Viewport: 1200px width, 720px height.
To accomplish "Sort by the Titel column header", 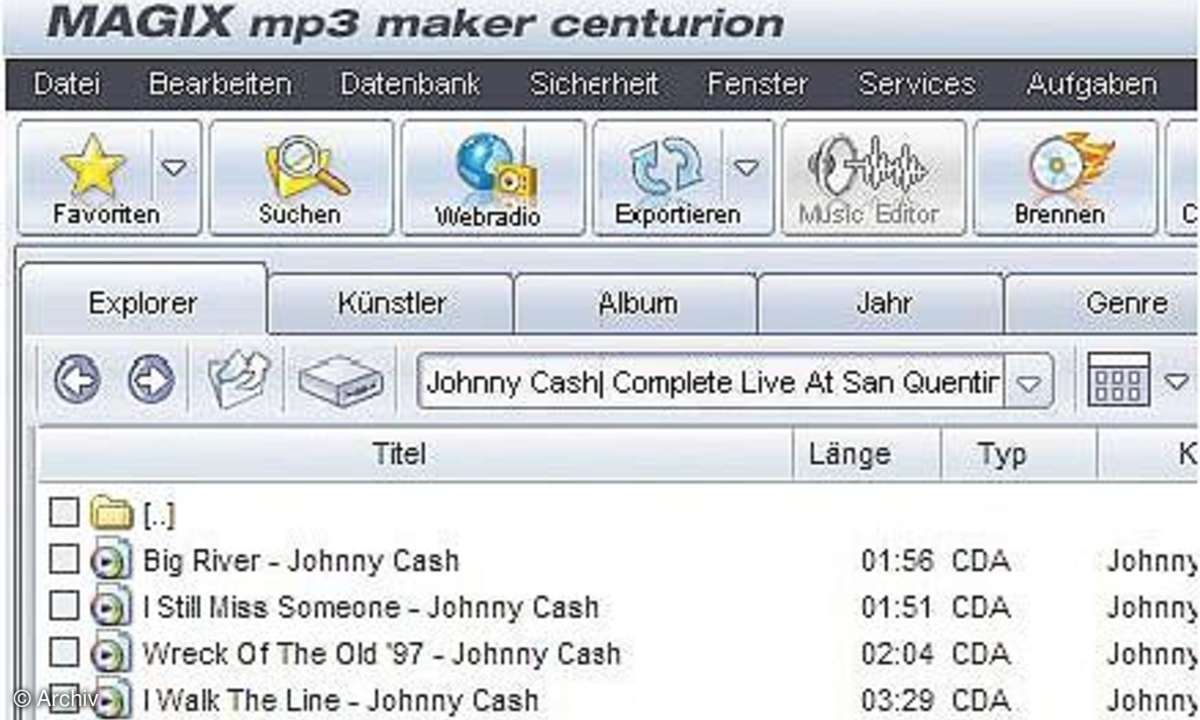I will tap(416, 455).
